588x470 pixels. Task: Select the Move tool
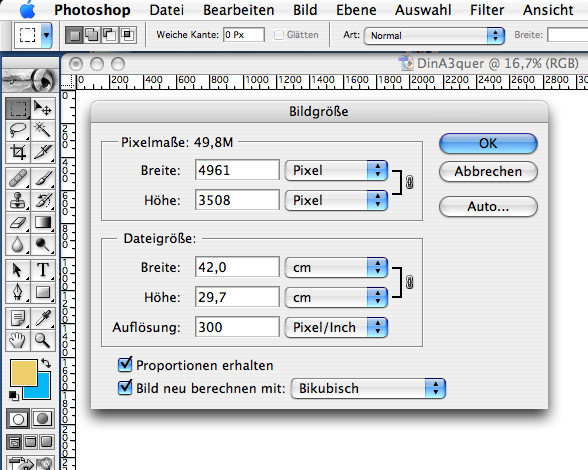(42, 109)
